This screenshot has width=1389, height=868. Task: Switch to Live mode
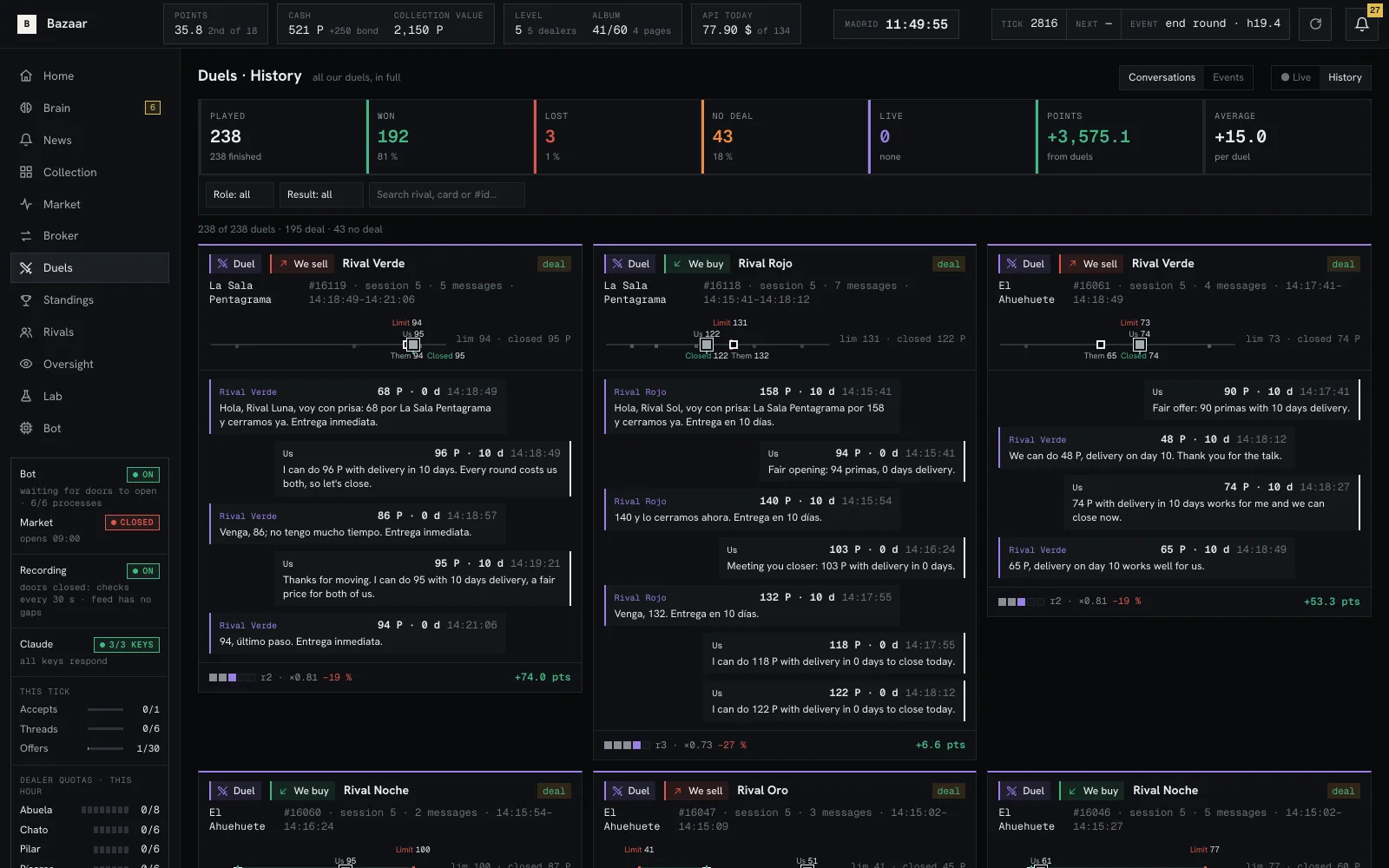1295,77
